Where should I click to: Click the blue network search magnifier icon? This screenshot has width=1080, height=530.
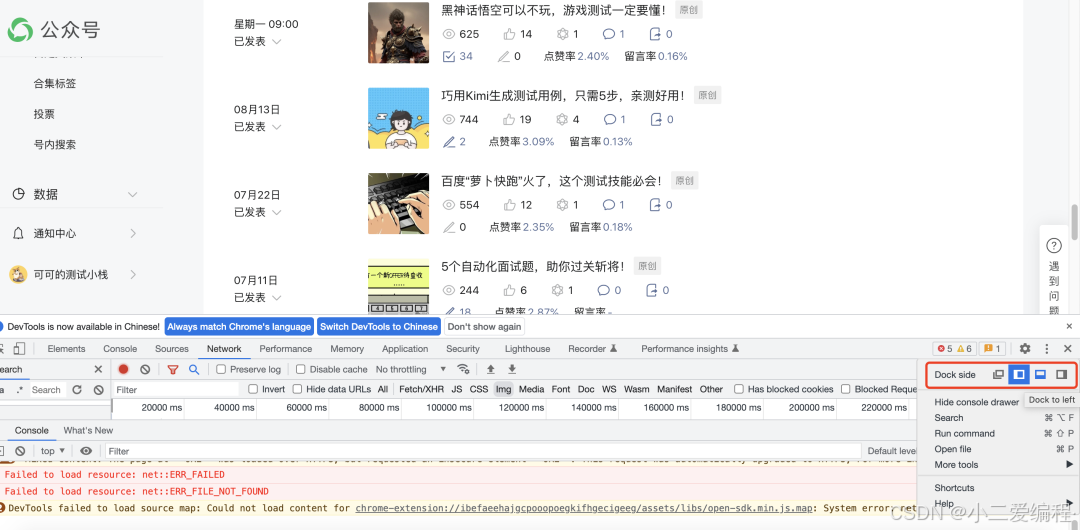tap(194, 369)
